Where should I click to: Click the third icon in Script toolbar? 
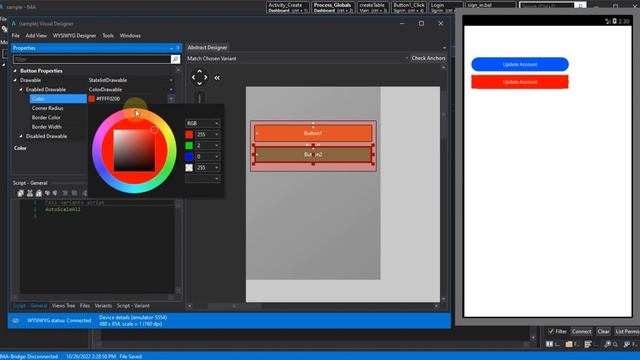pos(39,193)
